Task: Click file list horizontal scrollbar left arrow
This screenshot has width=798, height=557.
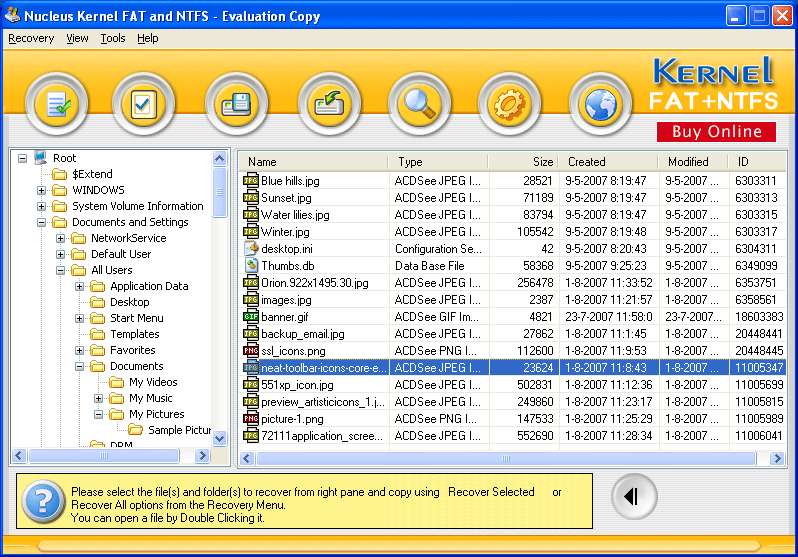Action: coord(247,458)
